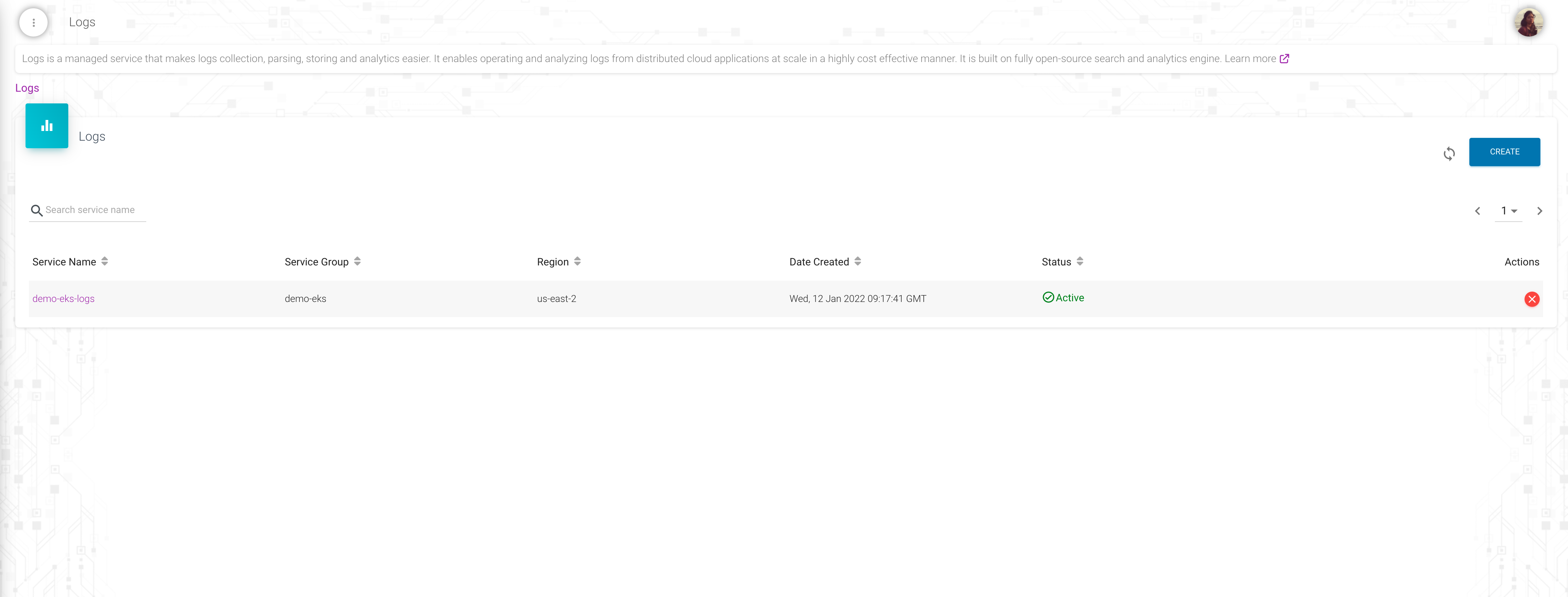Image resolution: width=1568 pixels, height=597 pixels.
Task: Refresh the logs services list
Action: pyautogui.click(x=1449, y=153)
